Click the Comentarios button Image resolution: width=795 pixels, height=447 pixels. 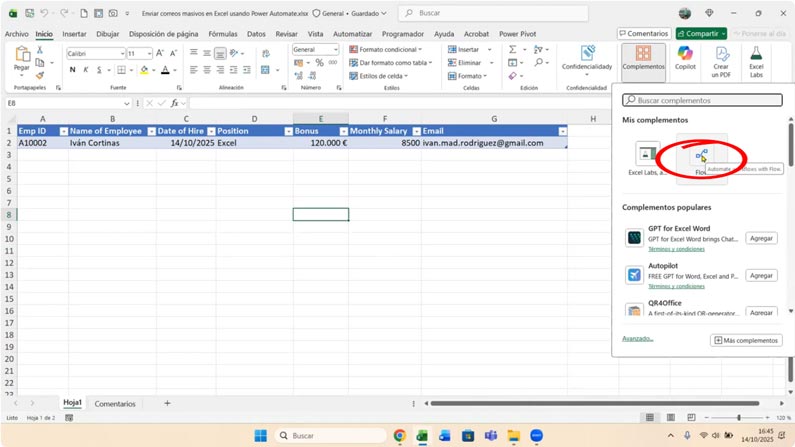click(x=644, y=33)
